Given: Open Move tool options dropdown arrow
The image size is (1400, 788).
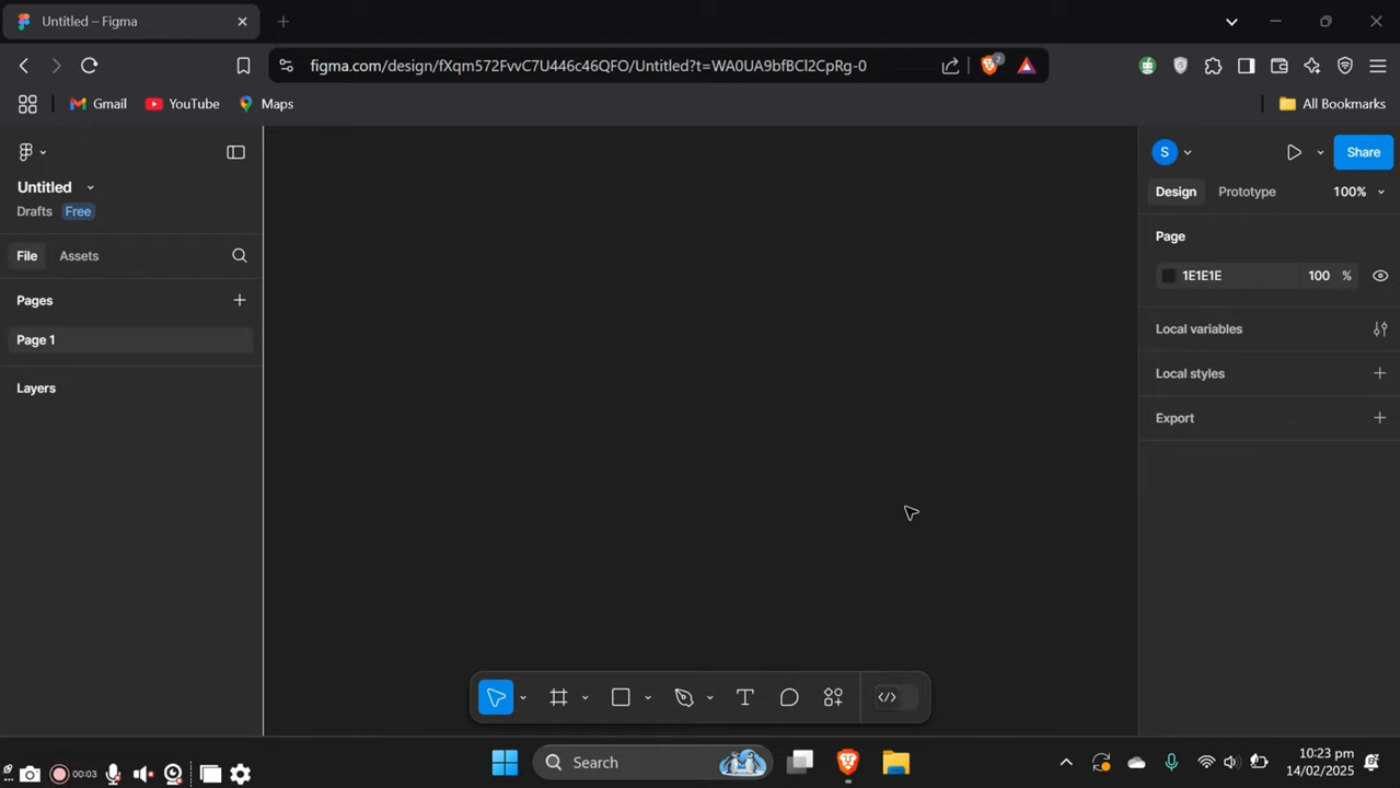Looking at the screenshot, I should click(x=523, y=698).
